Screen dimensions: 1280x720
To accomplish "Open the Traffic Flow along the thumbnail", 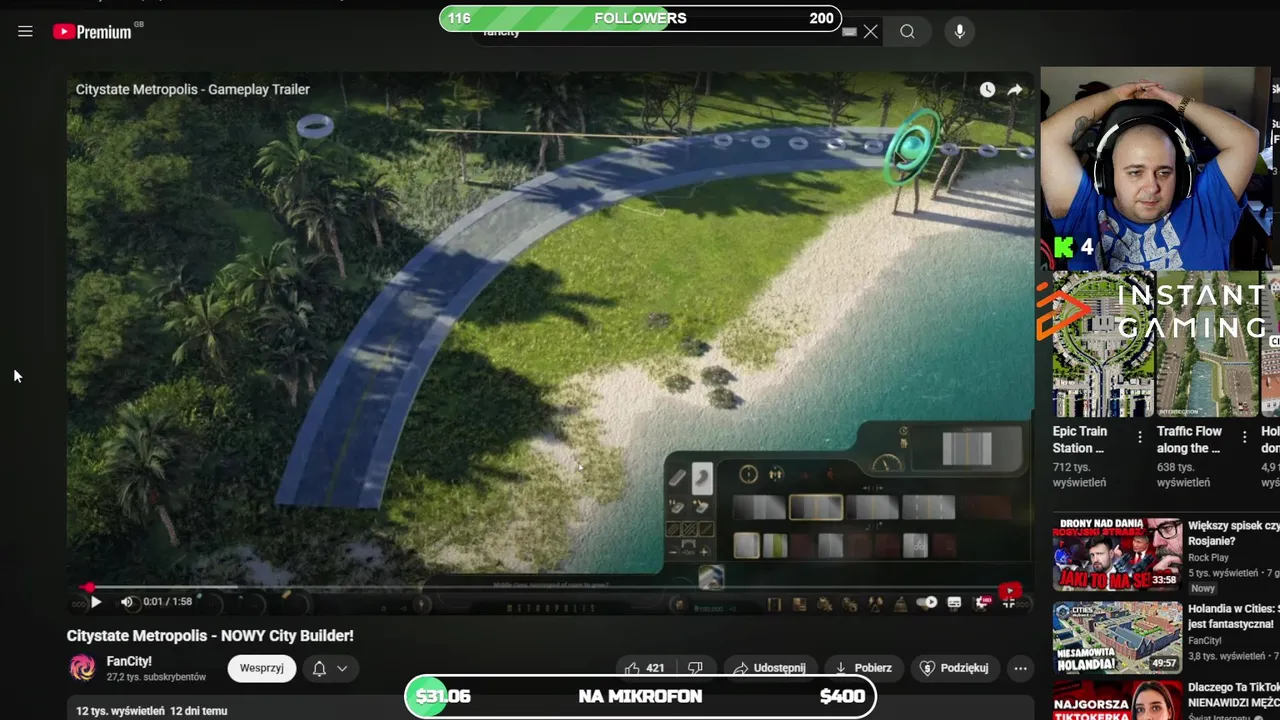I will point(1206,343).
